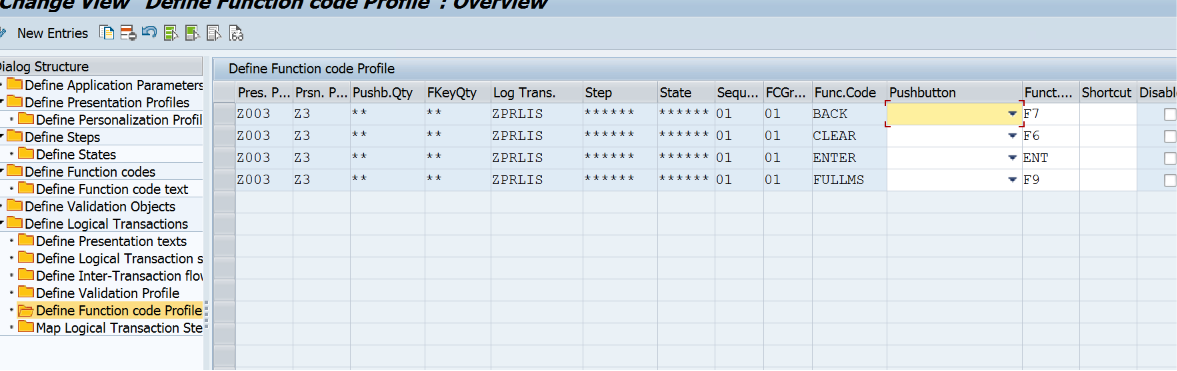This screenshot has height=371, width=1177.
Task: Select the ENTER row using its row selector
Action: click(224, 158)
